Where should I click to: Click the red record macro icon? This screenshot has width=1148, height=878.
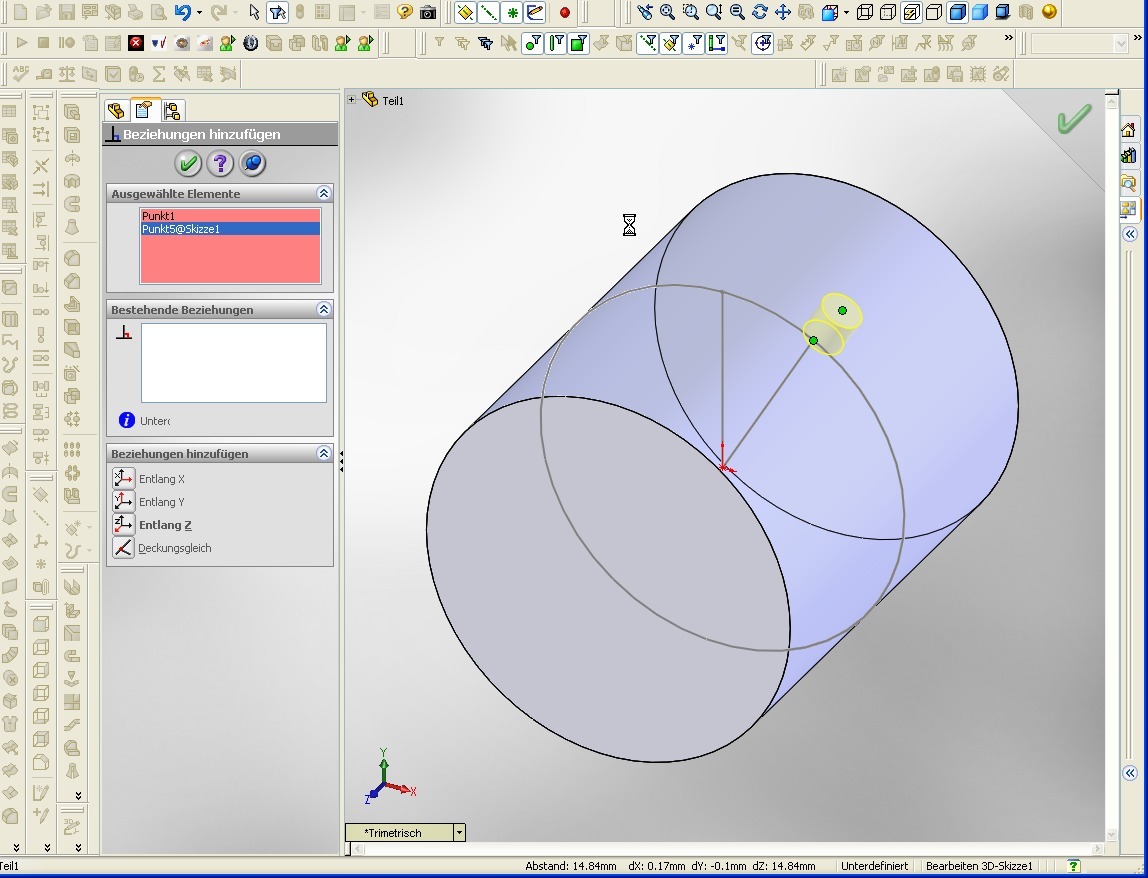(564, 13)
